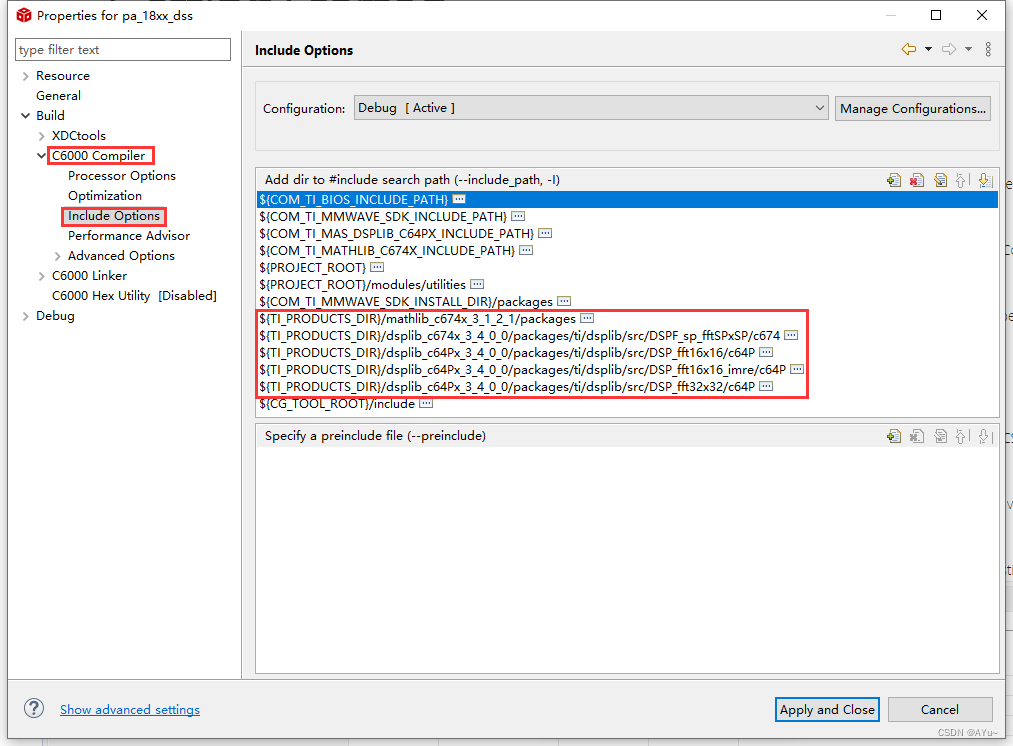This screenshot has width=1013, height=746.
Task: Select Optimization page
Action: 105,196
